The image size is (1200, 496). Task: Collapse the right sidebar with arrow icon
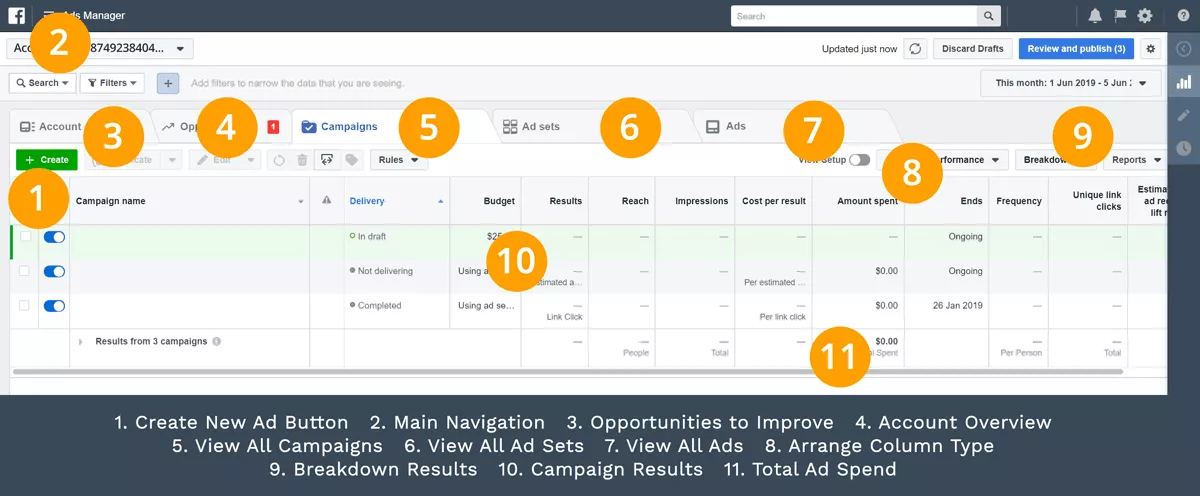click(x=1184, y=49)
